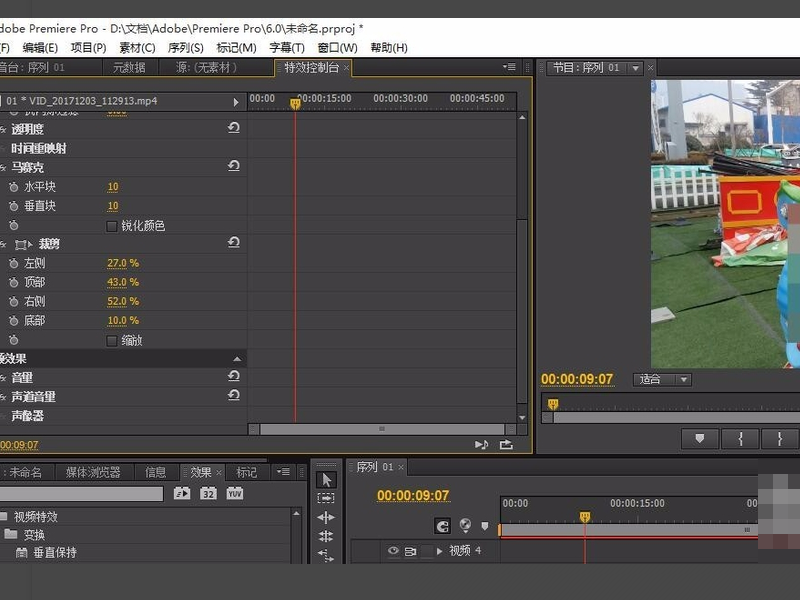The width and height of the screenshot is (800, 600).
Task: Collapse the audio effects section arrow
Action: [x=237, y=359]
